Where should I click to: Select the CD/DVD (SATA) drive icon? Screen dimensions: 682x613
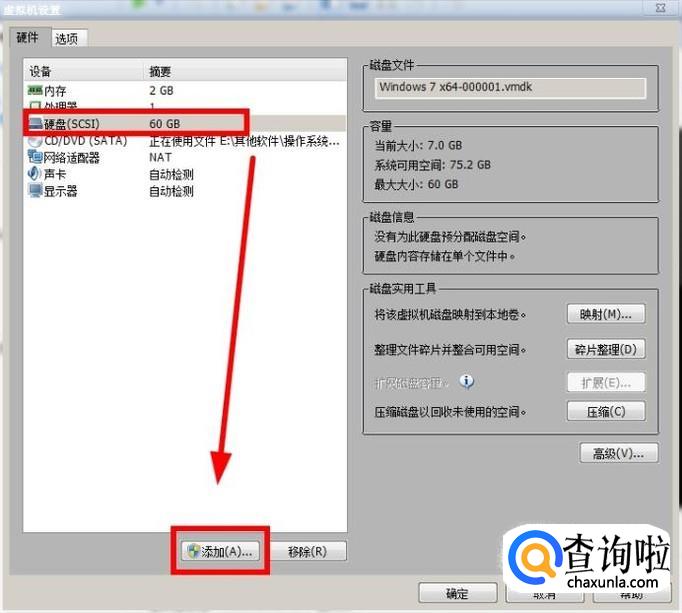point(36,141)
